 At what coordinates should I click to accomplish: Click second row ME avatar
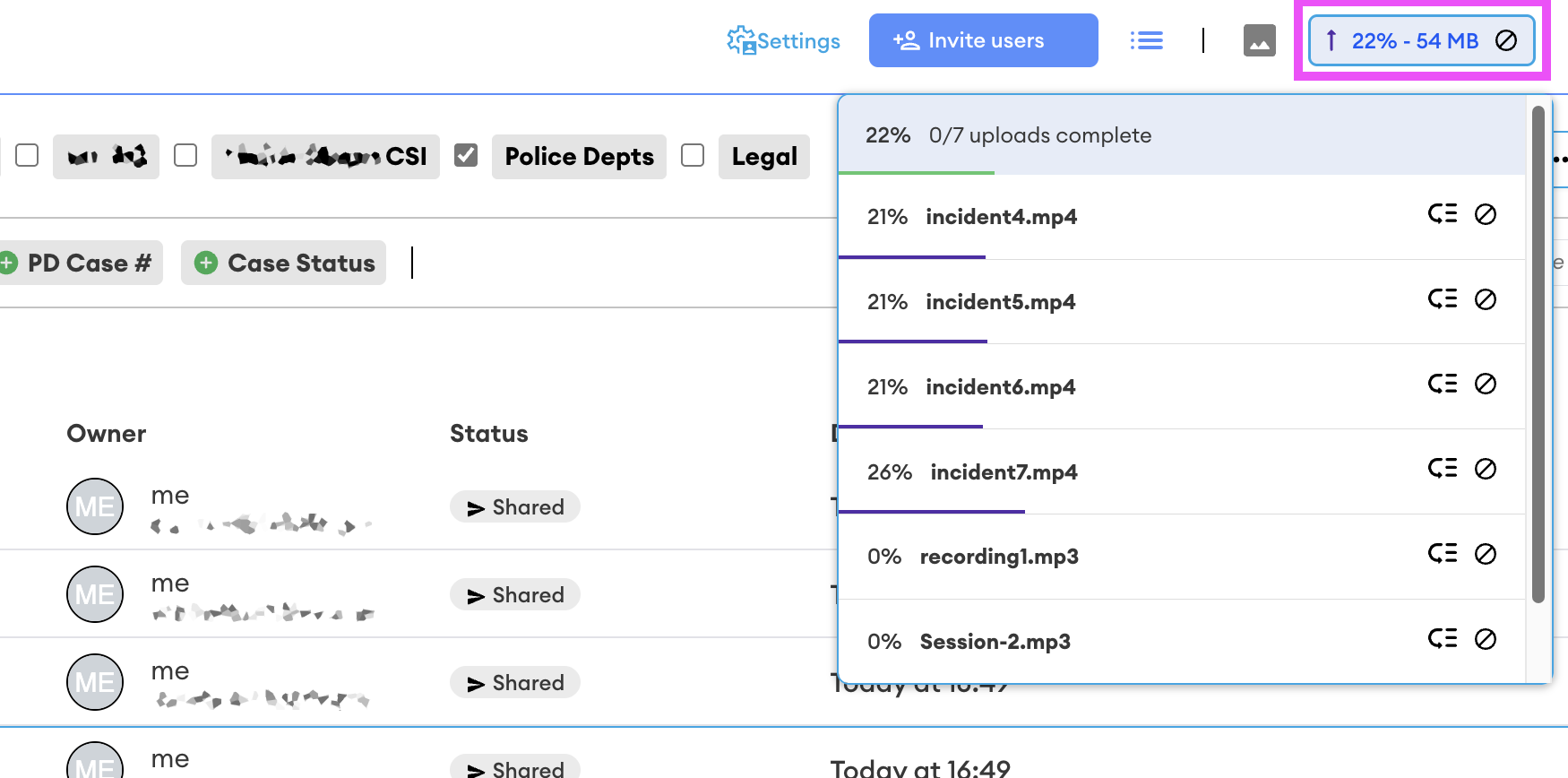95,594
